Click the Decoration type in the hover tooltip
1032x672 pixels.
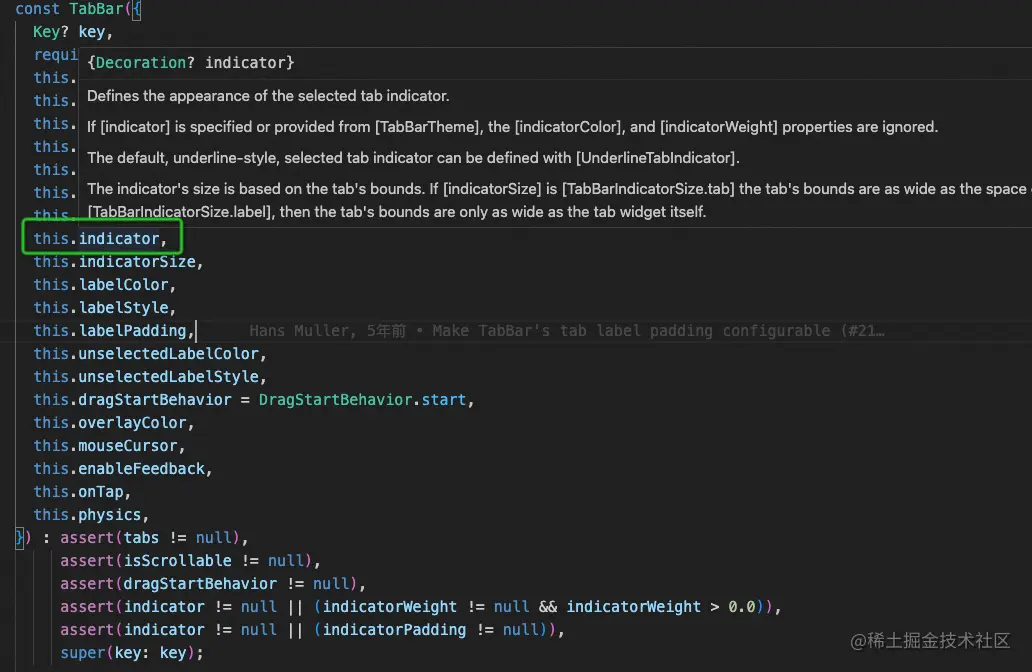[139, 62]
